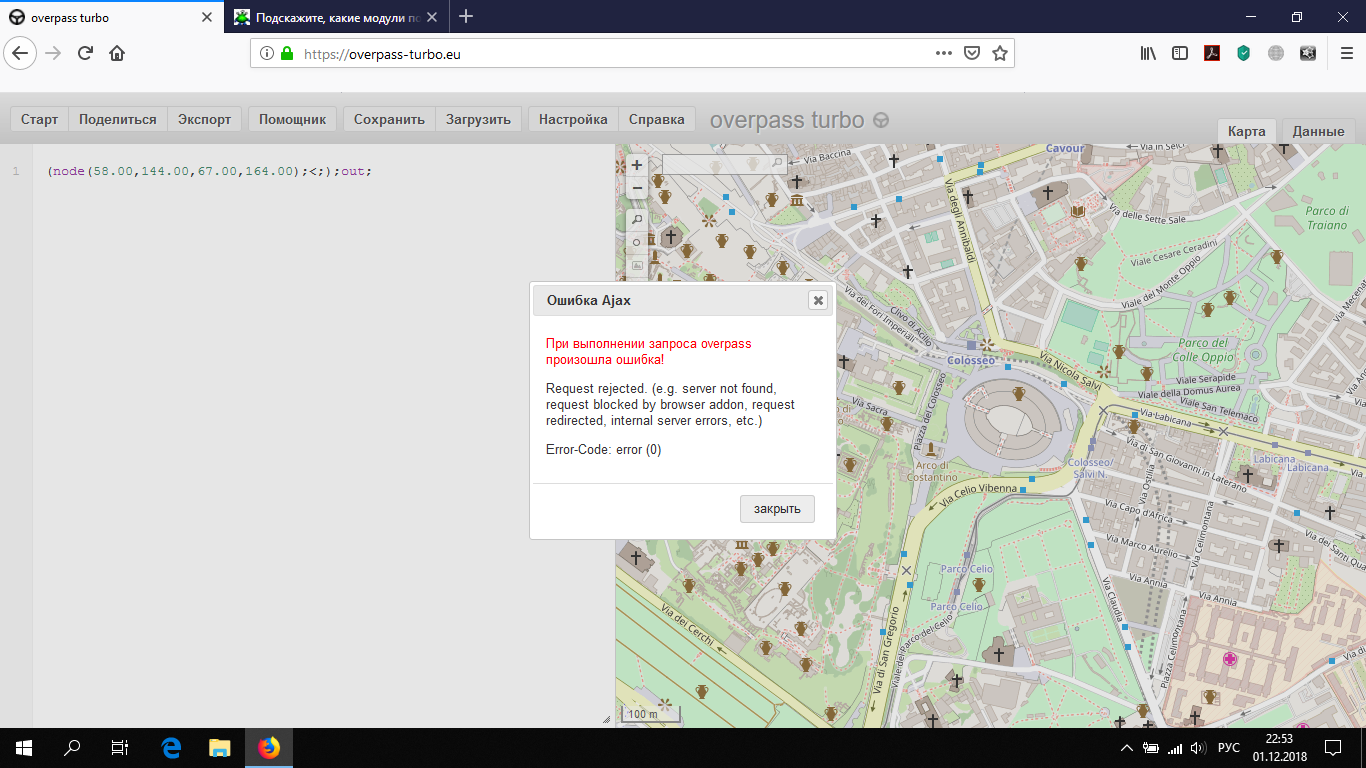Click the zoom-to-data magnifier map control

(x=637, y=219)
